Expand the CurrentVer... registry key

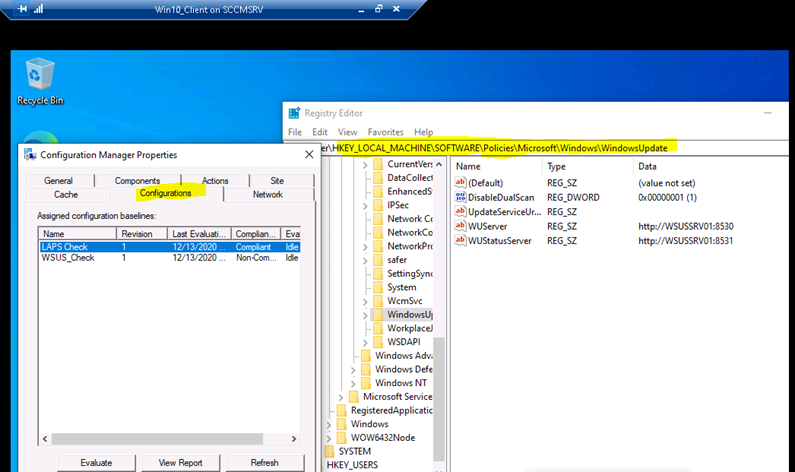365,164
